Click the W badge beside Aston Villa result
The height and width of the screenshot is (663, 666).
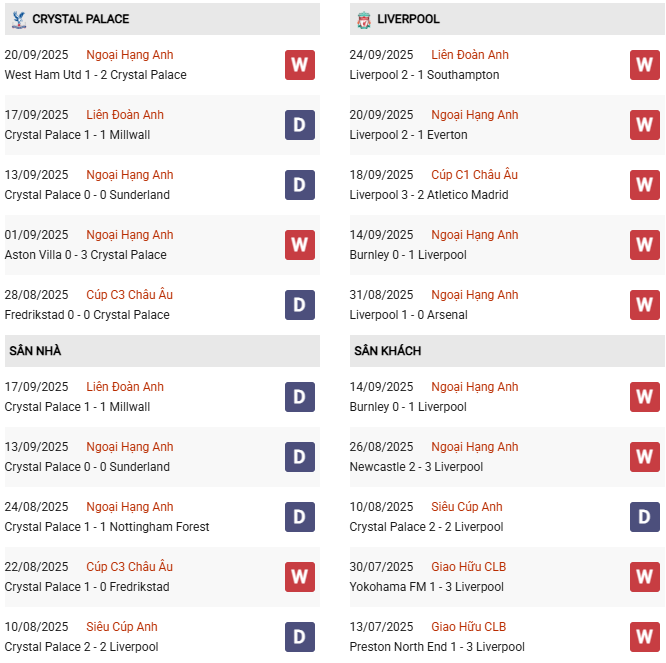(299, 245)
